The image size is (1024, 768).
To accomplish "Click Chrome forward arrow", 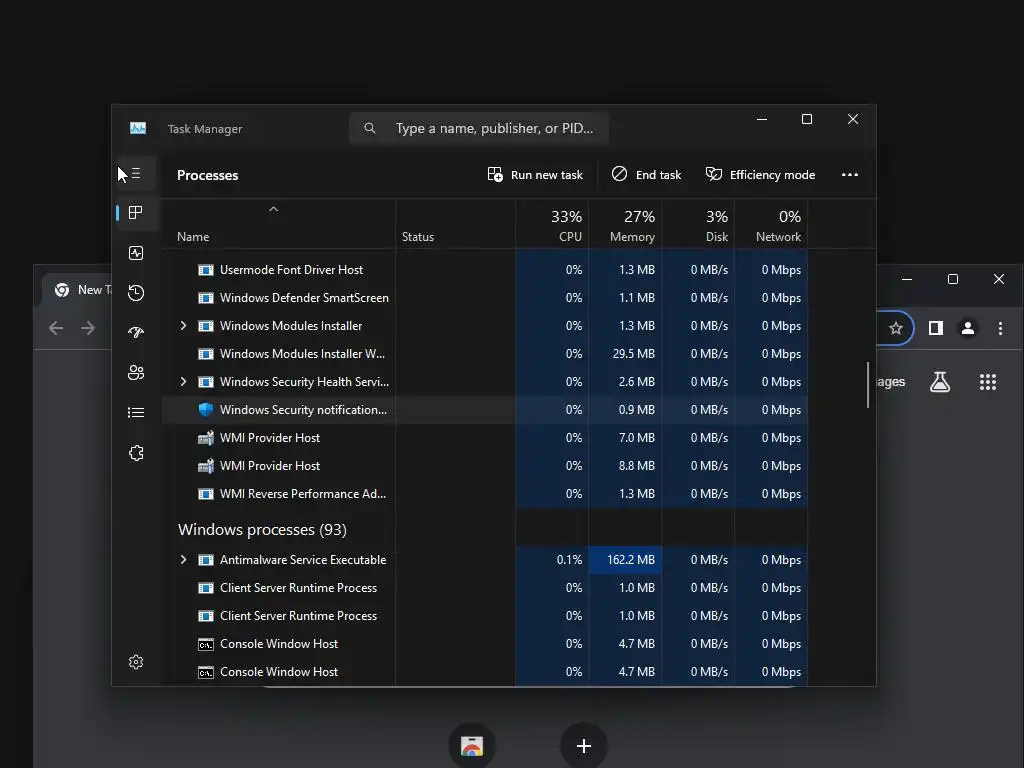I will (88, 328).
